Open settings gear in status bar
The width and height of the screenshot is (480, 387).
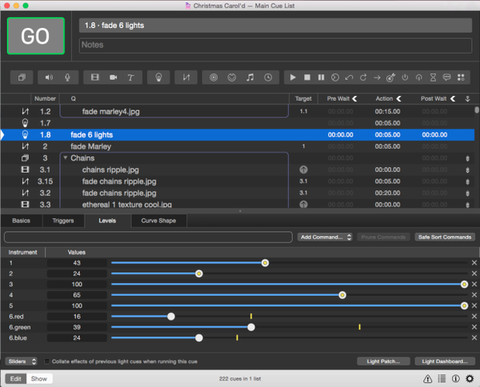[x=470, y=379]
